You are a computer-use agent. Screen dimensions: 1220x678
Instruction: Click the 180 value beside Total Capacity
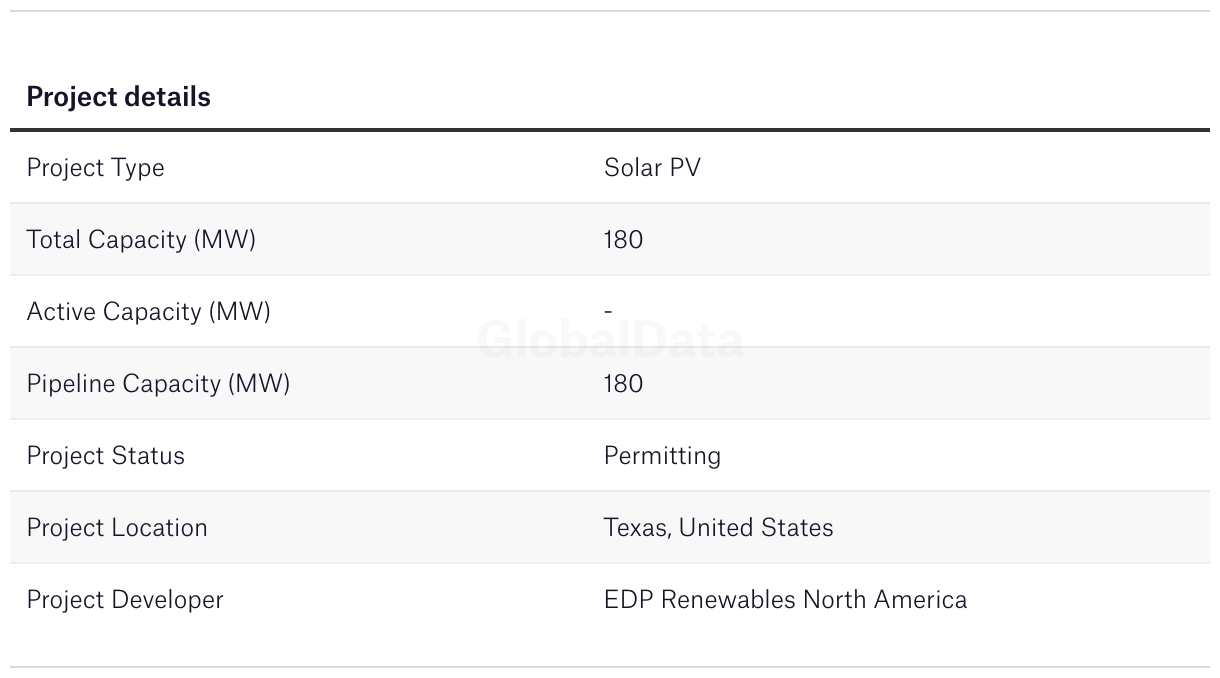pos(623,240)
